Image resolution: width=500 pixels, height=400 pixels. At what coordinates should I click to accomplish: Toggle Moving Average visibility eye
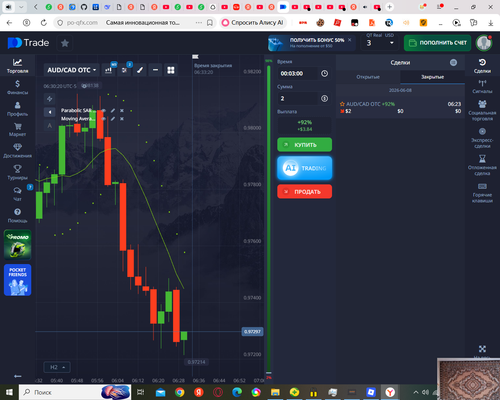104,119
